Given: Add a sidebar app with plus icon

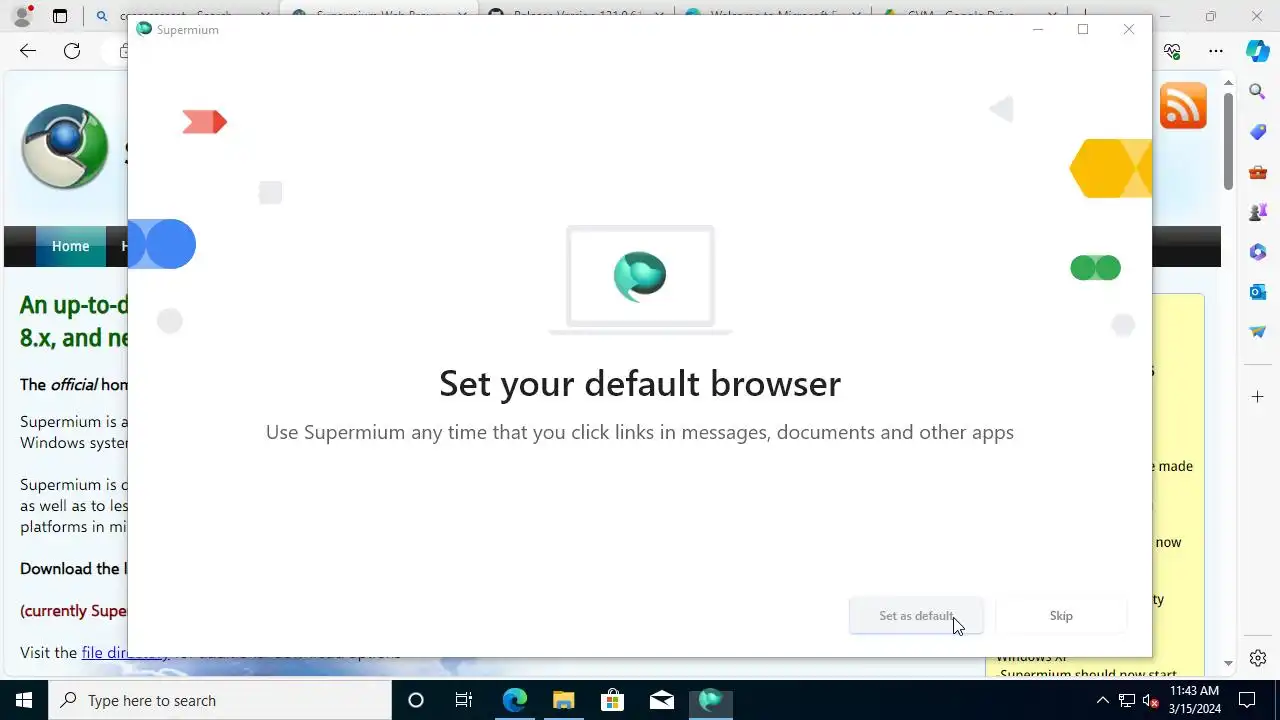Looking at the screenshot, I should pos(1258,397).
